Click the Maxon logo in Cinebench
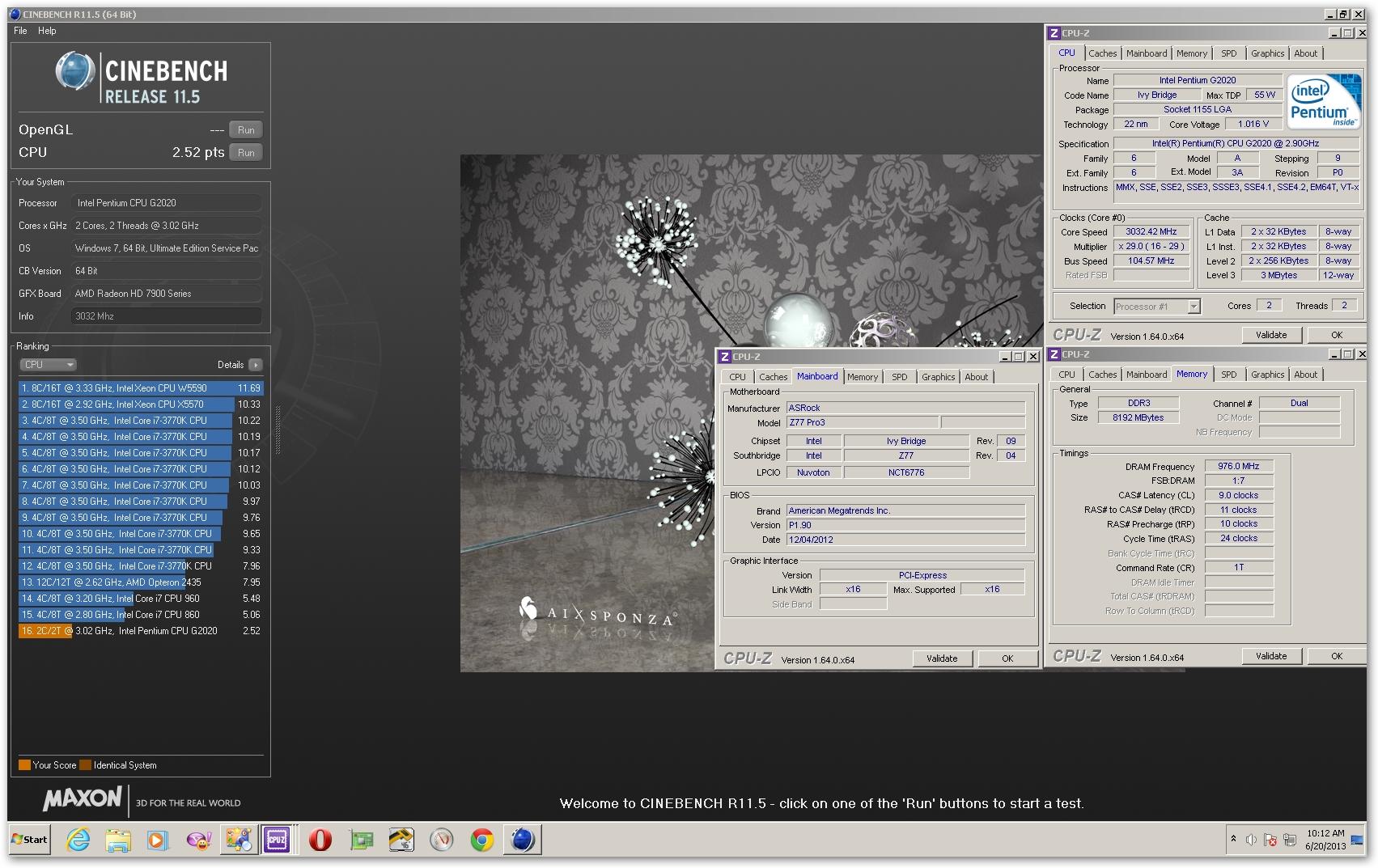The height and width of the screenshot is (868, 1378). pos(83,799)
